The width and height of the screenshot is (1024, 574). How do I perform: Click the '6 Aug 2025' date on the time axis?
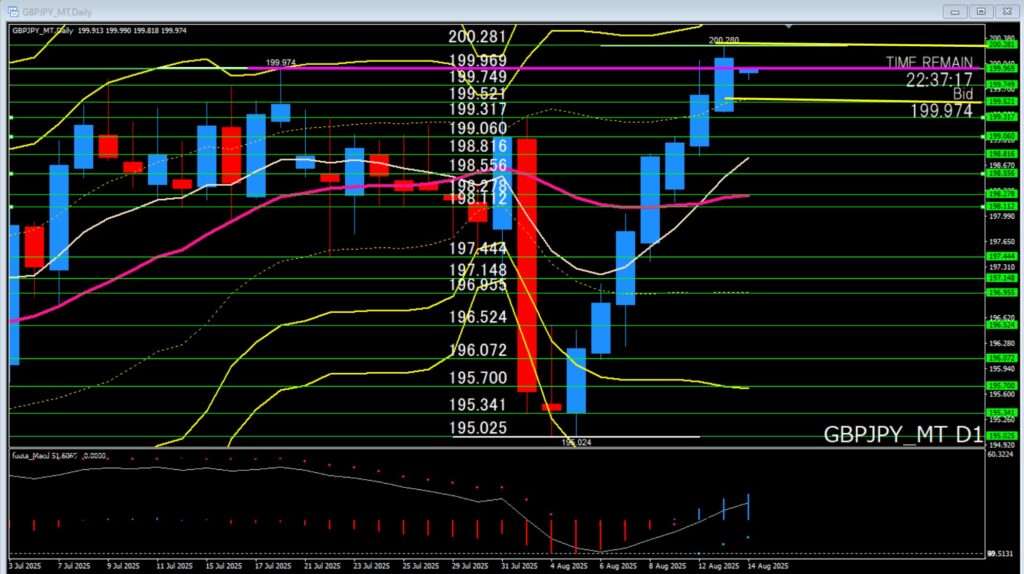pyautogui.click(x=618, y=566)
